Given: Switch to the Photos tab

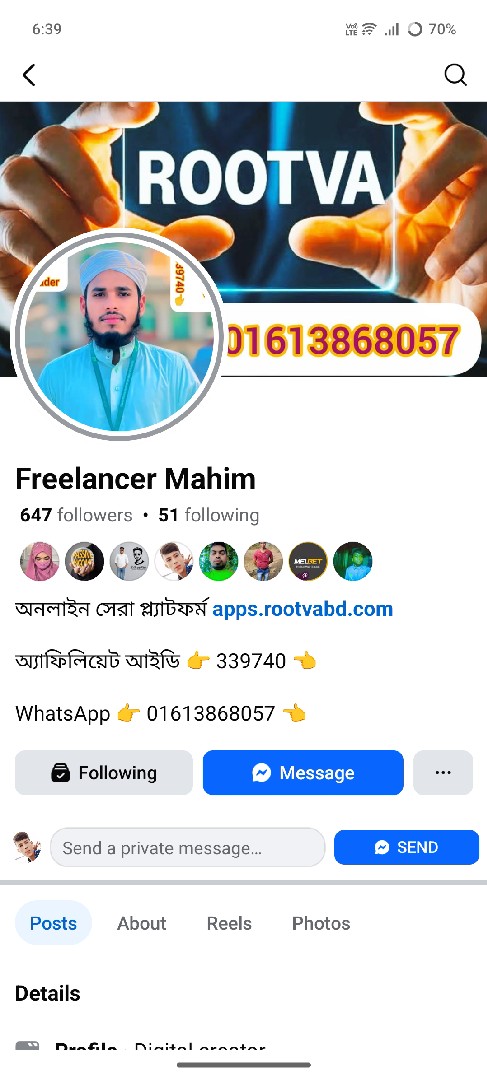Looking at the screenshot, I should 321,923.
